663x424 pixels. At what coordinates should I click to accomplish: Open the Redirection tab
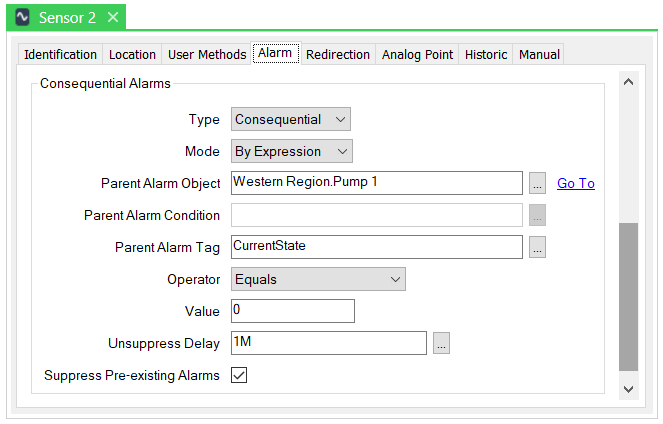338,54
